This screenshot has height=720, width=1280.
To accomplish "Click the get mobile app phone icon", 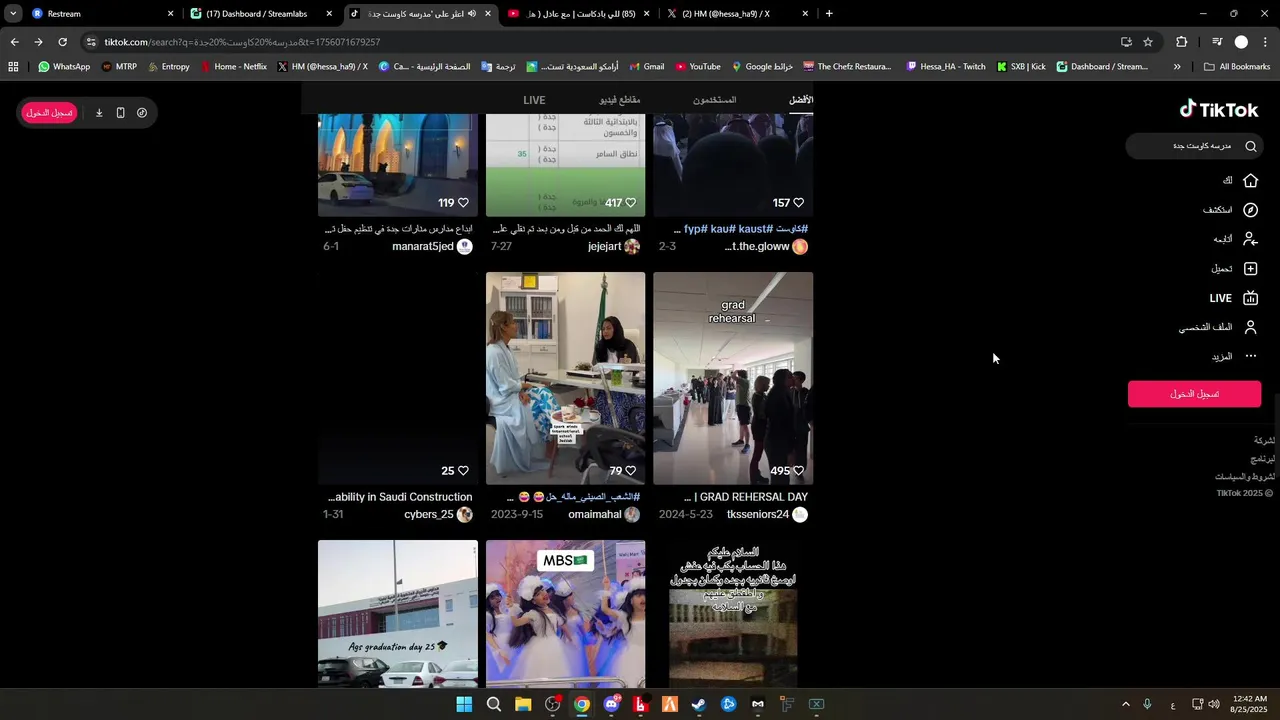I will click(120, 113).
